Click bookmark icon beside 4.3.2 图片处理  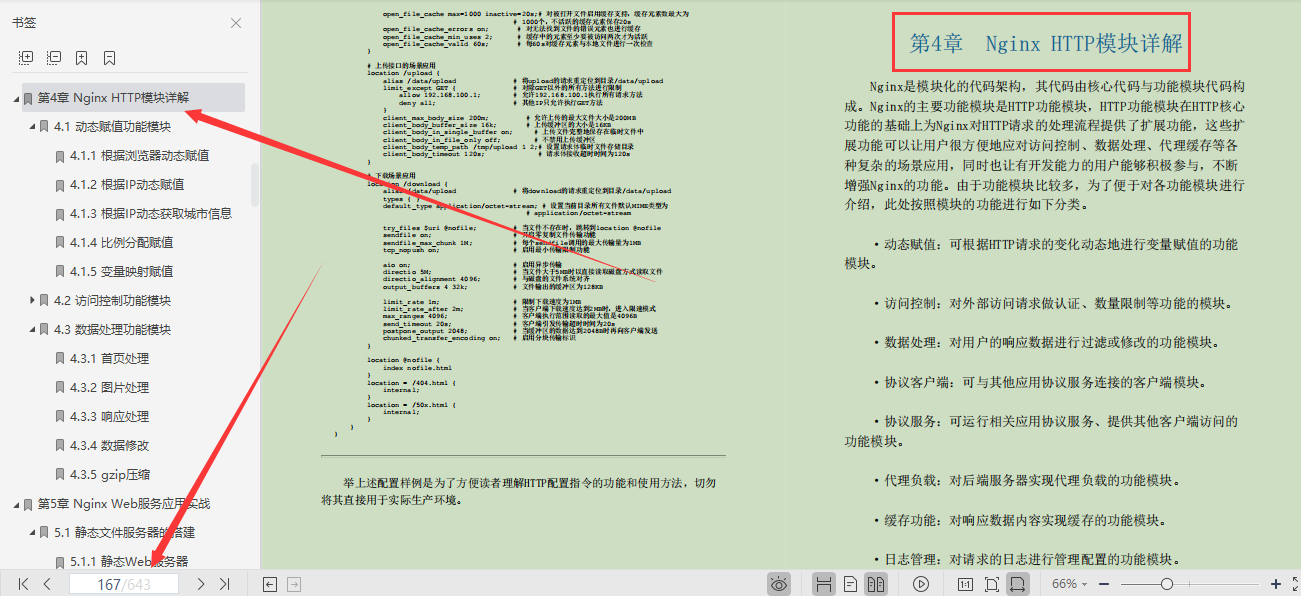60,387
